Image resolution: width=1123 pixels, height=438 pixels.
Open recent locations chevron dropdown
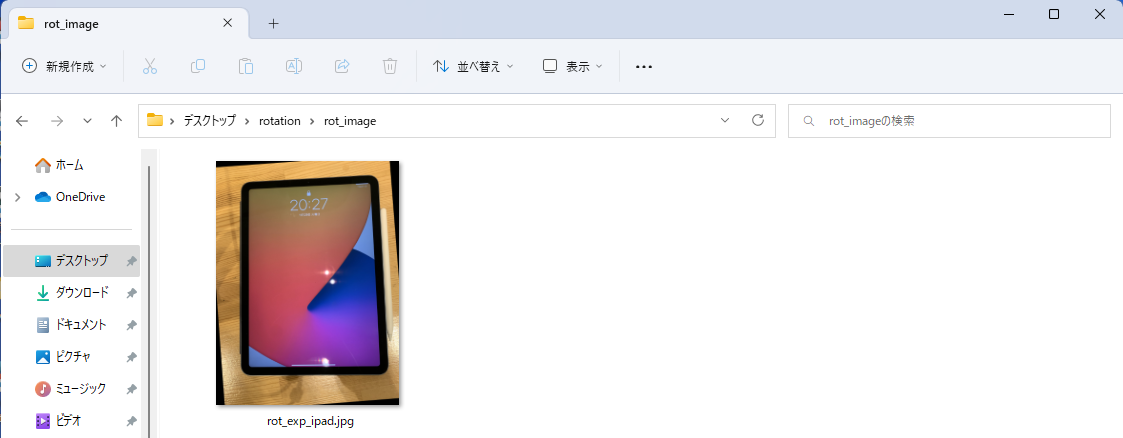pos(87,121)
